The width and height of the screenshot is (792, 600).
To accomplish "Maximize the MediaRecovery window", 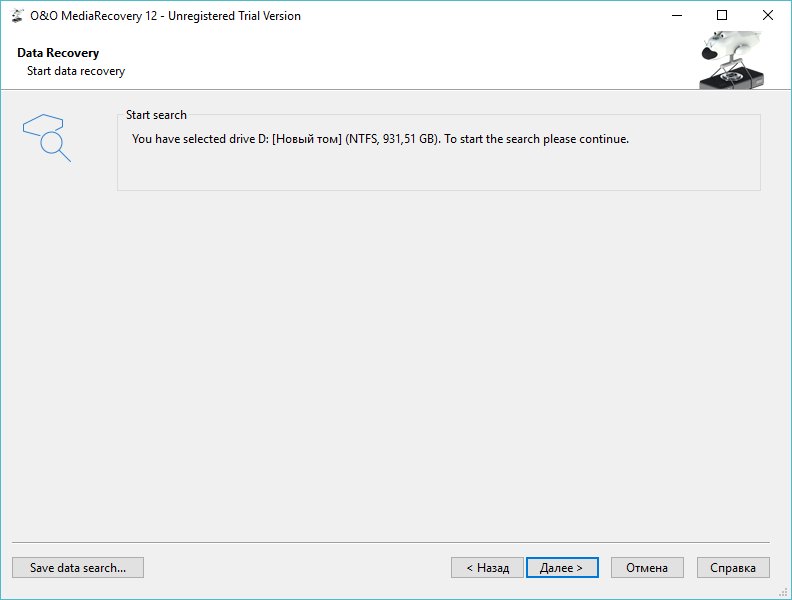I will (722, 16).
